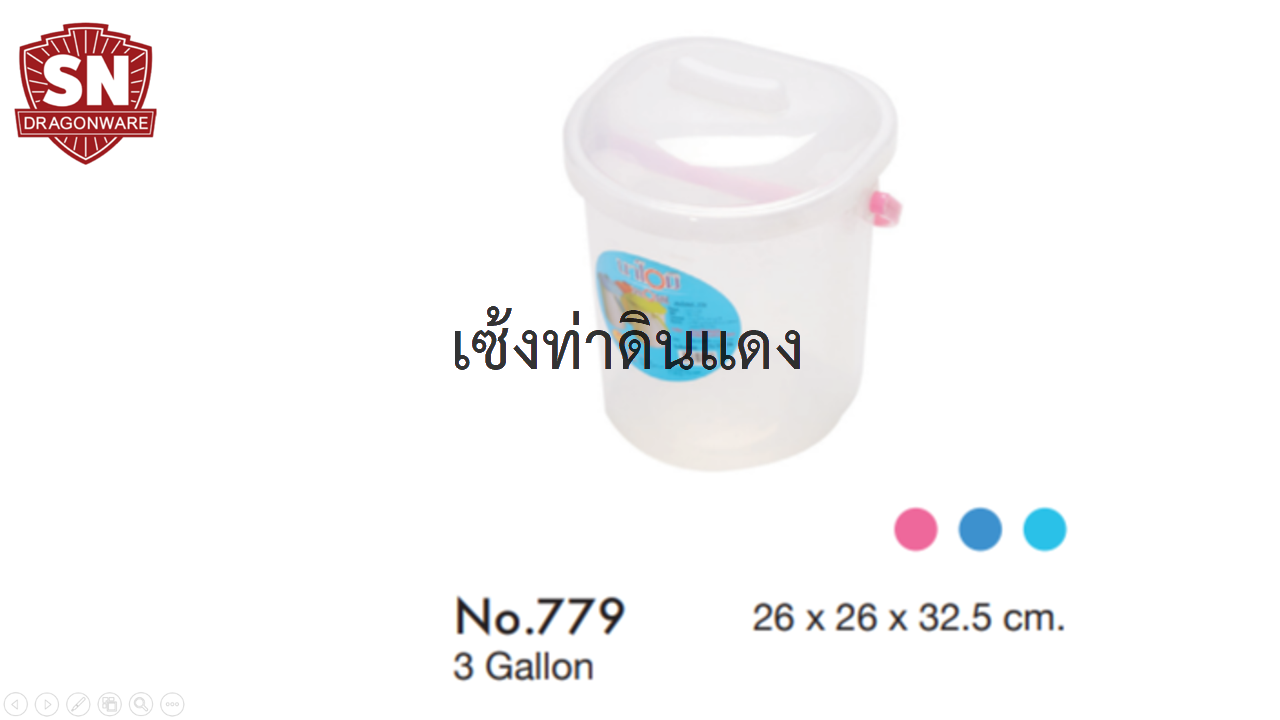Click the DRAGONWARE banner in logo
1280x720 pixels.
tap(86, 125)
